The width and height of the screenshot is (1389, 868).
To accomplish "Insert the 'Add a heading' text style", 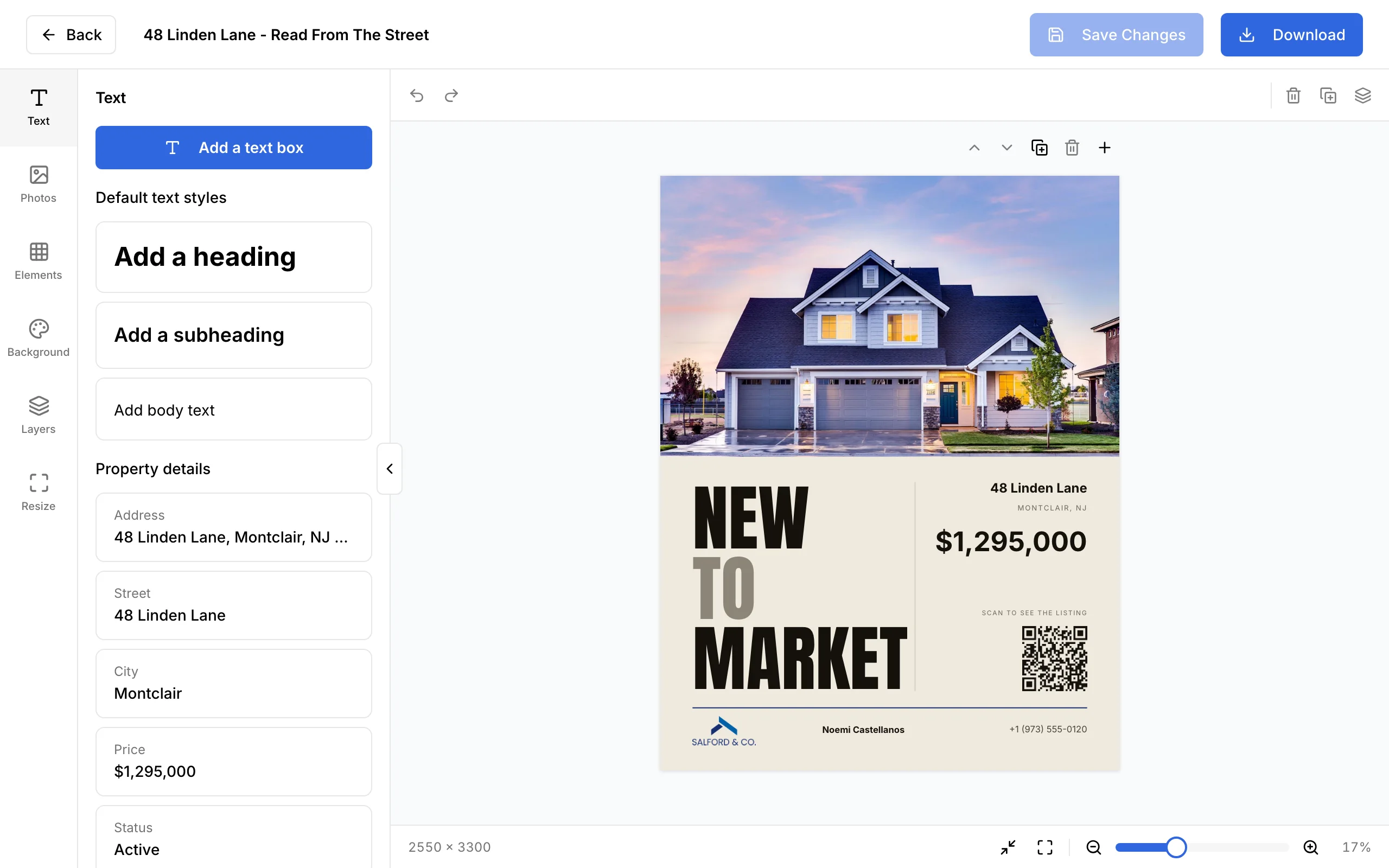I will (234, 257).
